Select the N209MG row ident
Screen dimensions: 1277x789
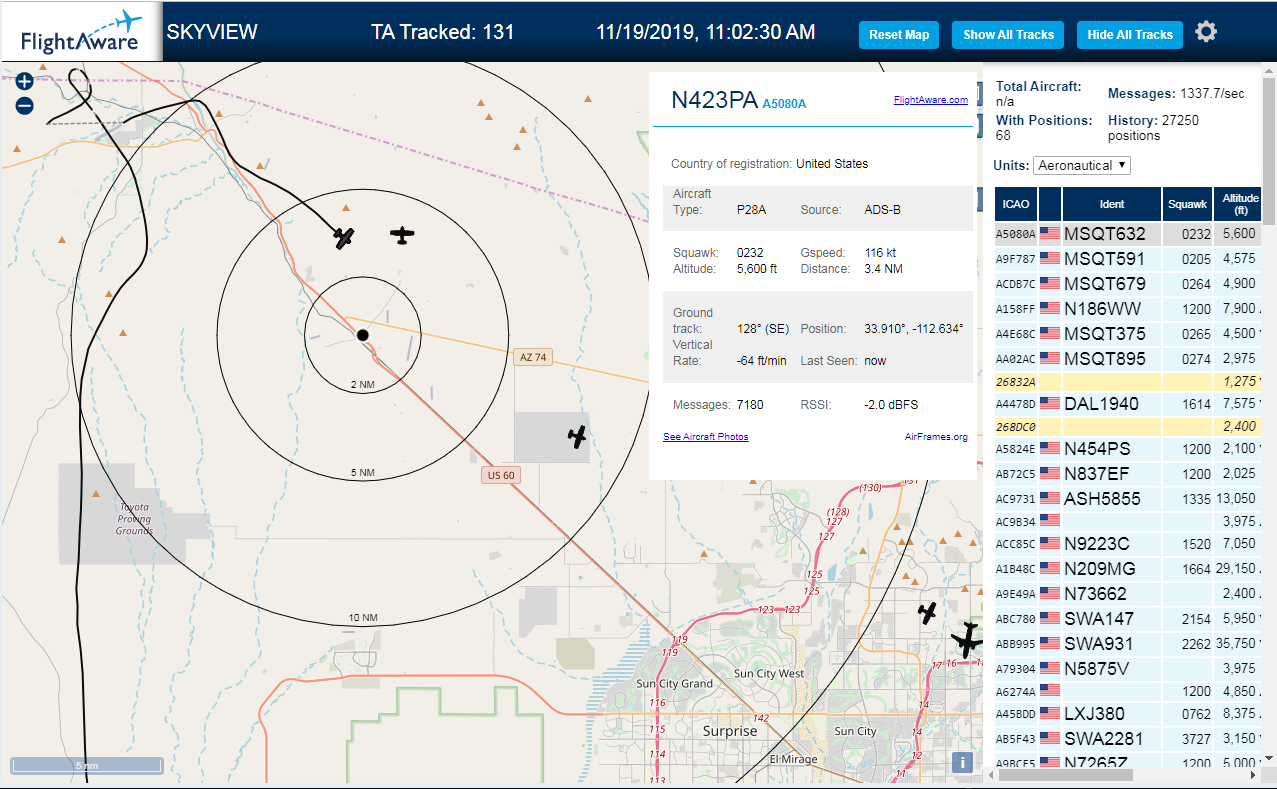click(x=1100, y=569)
